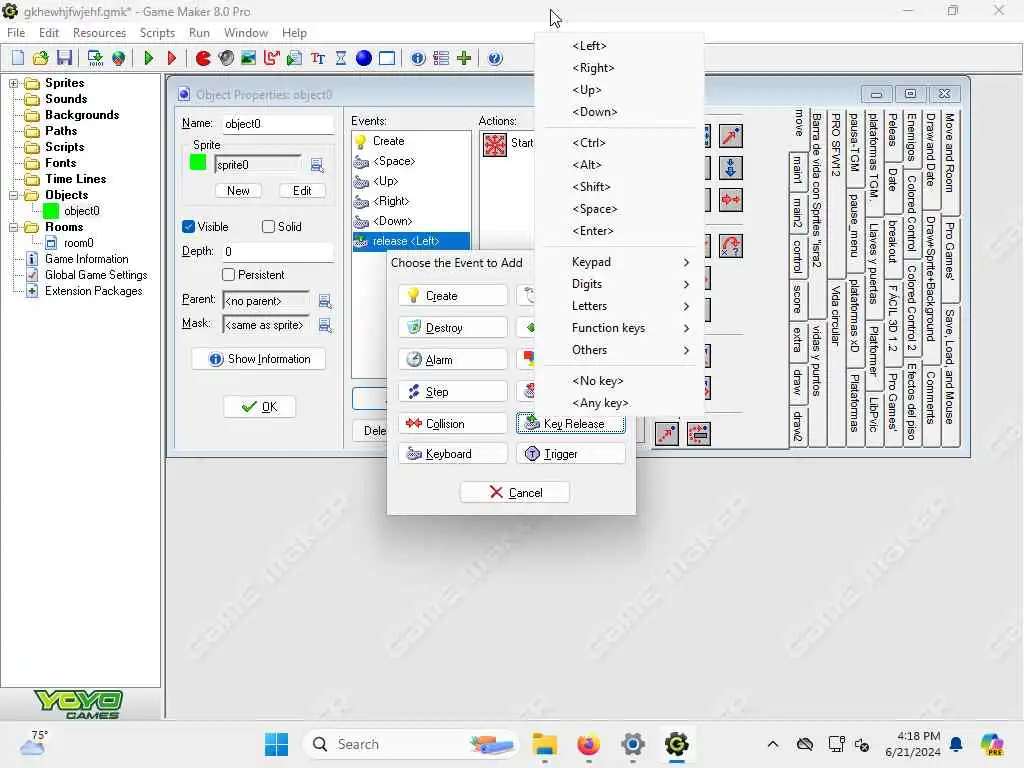
Task: Click the object Name input field
Action: (277, 124)
